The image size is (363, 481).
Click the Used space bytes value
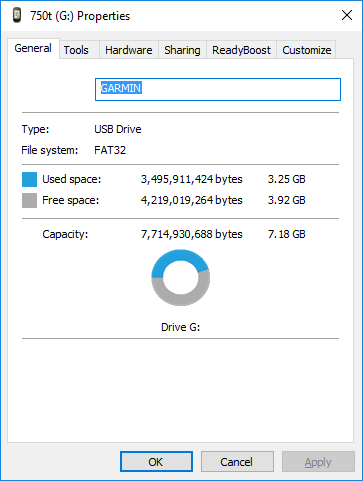[x=191, y=179]
